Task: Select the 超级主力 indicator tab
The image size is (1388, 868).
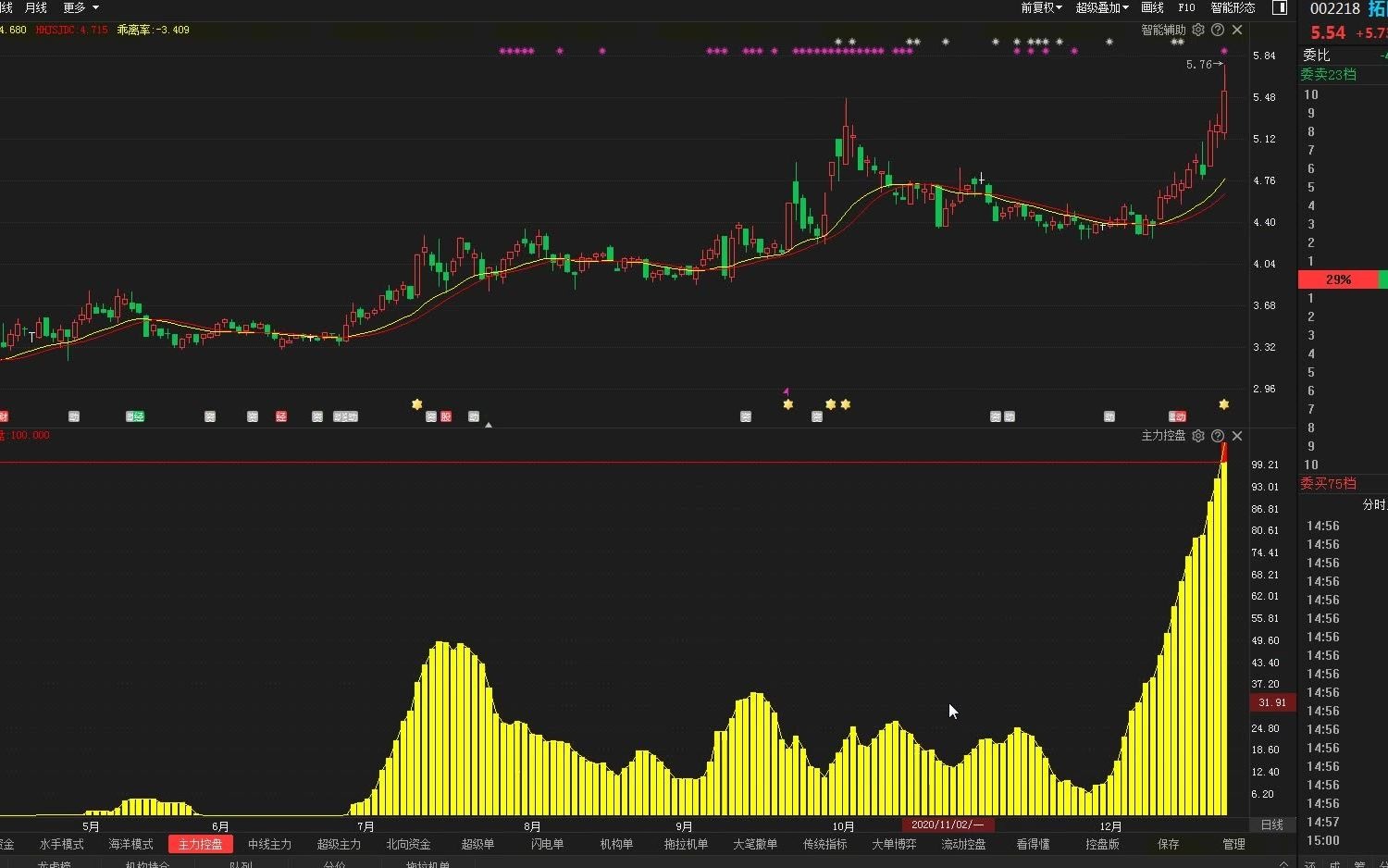Action: tap(340, 844)
